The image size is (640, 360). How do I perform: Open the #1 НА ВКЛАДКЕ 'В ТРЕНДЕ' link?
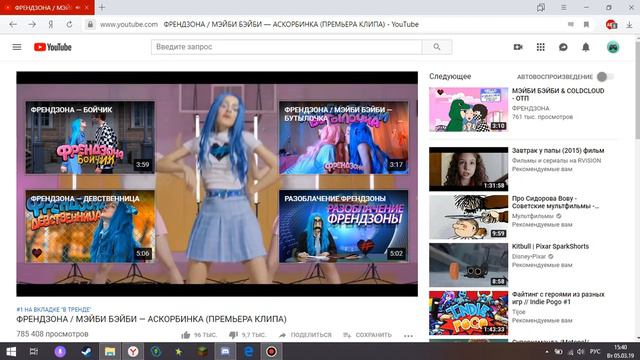pos(54,310)
